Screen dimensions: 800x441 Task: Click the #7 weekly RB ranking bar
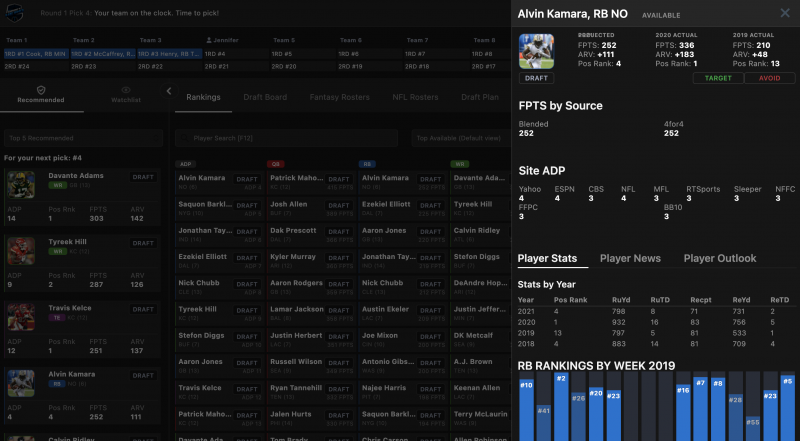coord(701,409)
